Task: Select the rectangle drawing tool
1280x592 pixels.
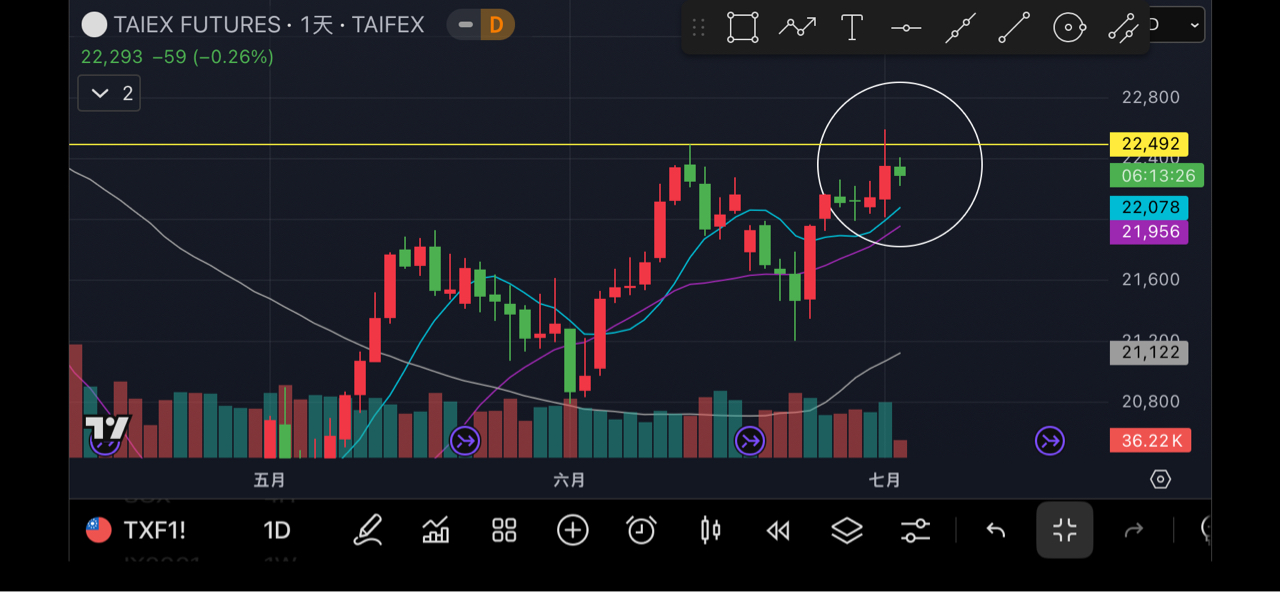Action: tap(742, 28)
